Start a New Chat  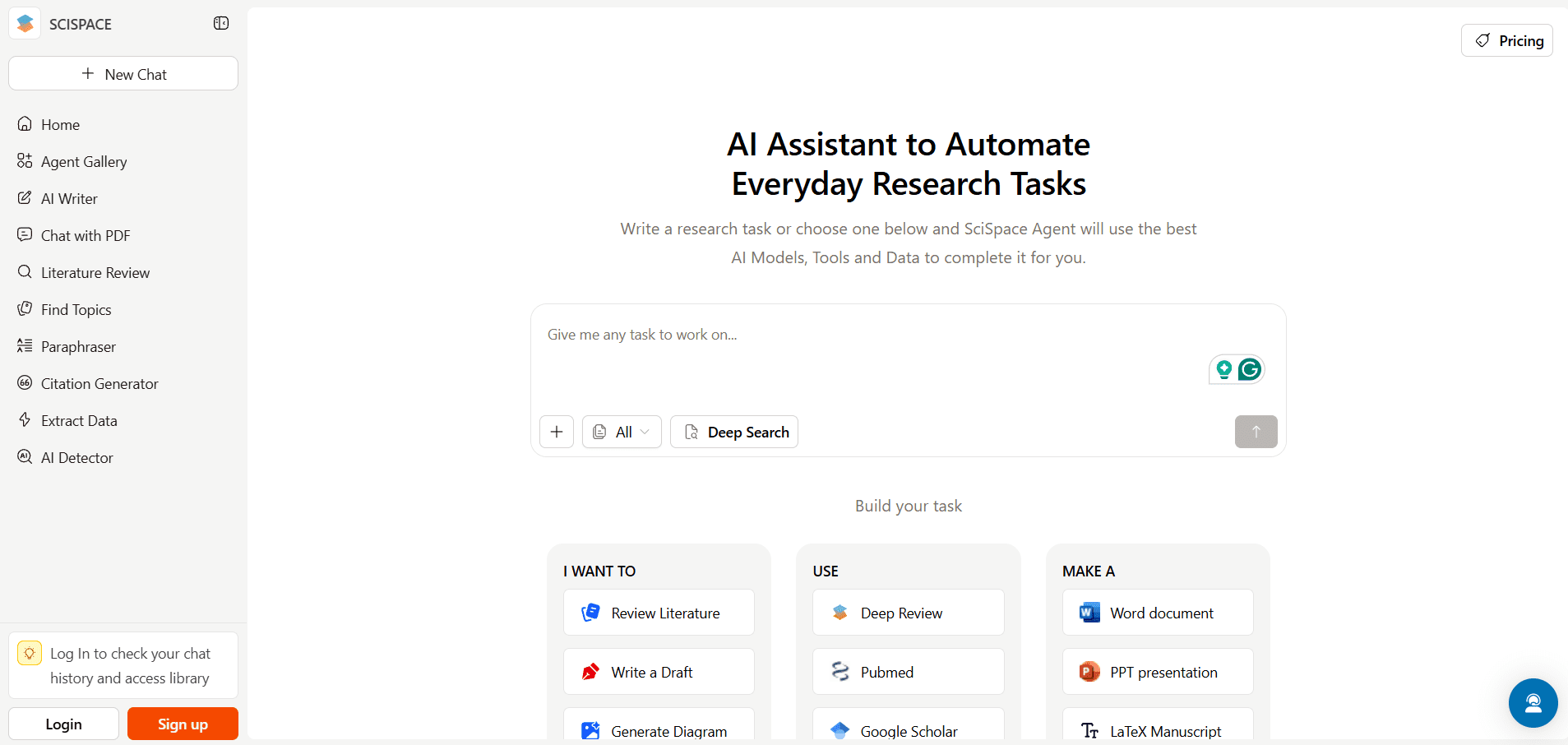(123, 74)
